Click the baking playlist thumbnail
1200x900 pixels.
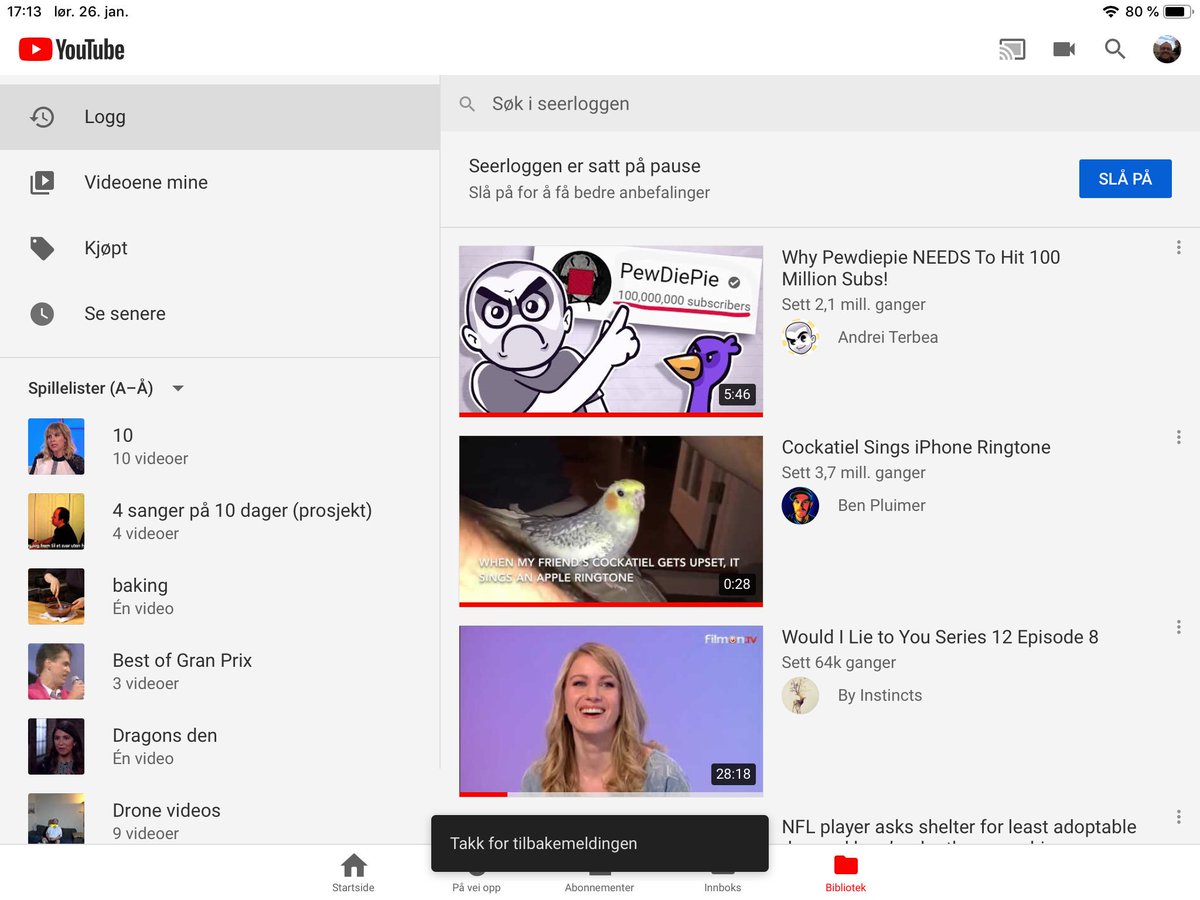pos(56,596)
